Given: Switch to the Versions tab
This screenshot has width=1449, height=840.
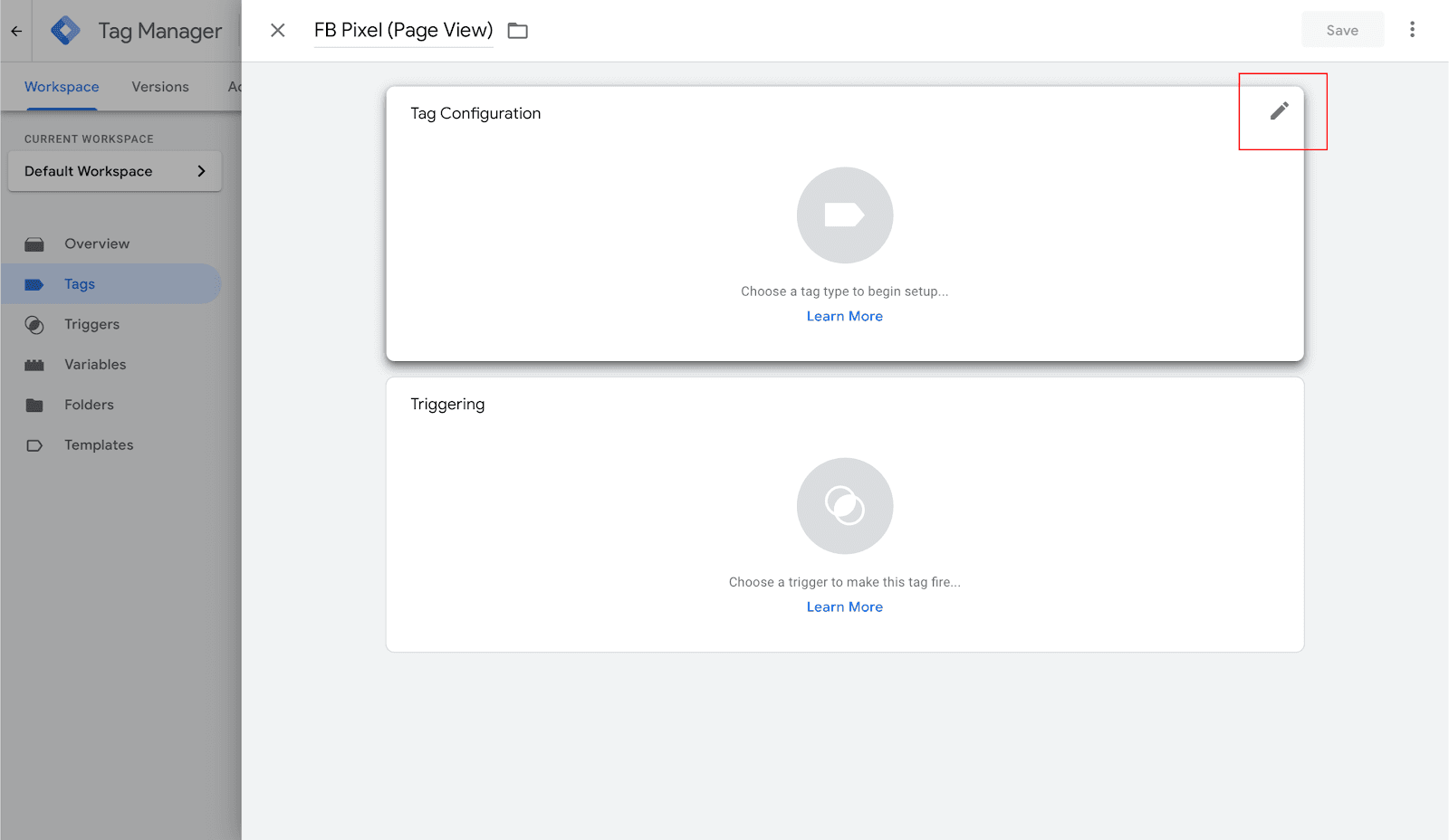Looking at the screenshot, I should click(x=160, y=87).
